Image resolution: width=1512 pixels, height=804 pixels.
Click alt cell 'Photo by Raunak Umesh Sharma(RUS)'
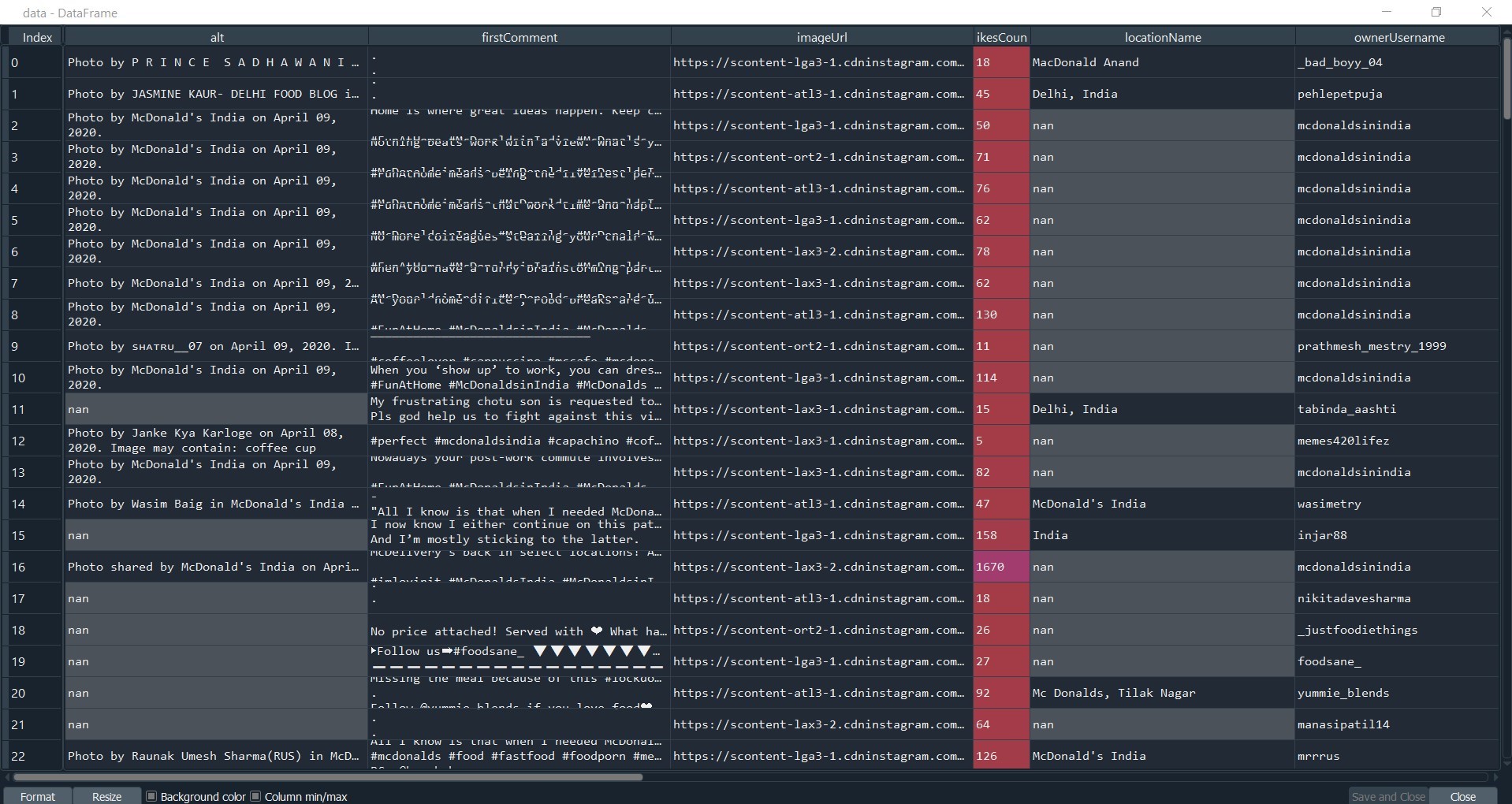point(217,756)
